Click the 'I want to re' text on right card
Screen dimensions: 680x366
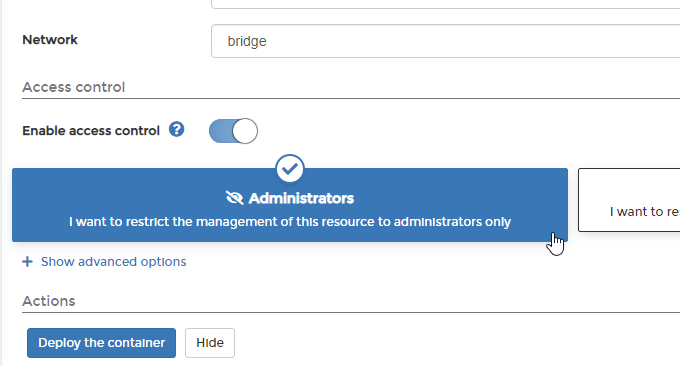644,212
